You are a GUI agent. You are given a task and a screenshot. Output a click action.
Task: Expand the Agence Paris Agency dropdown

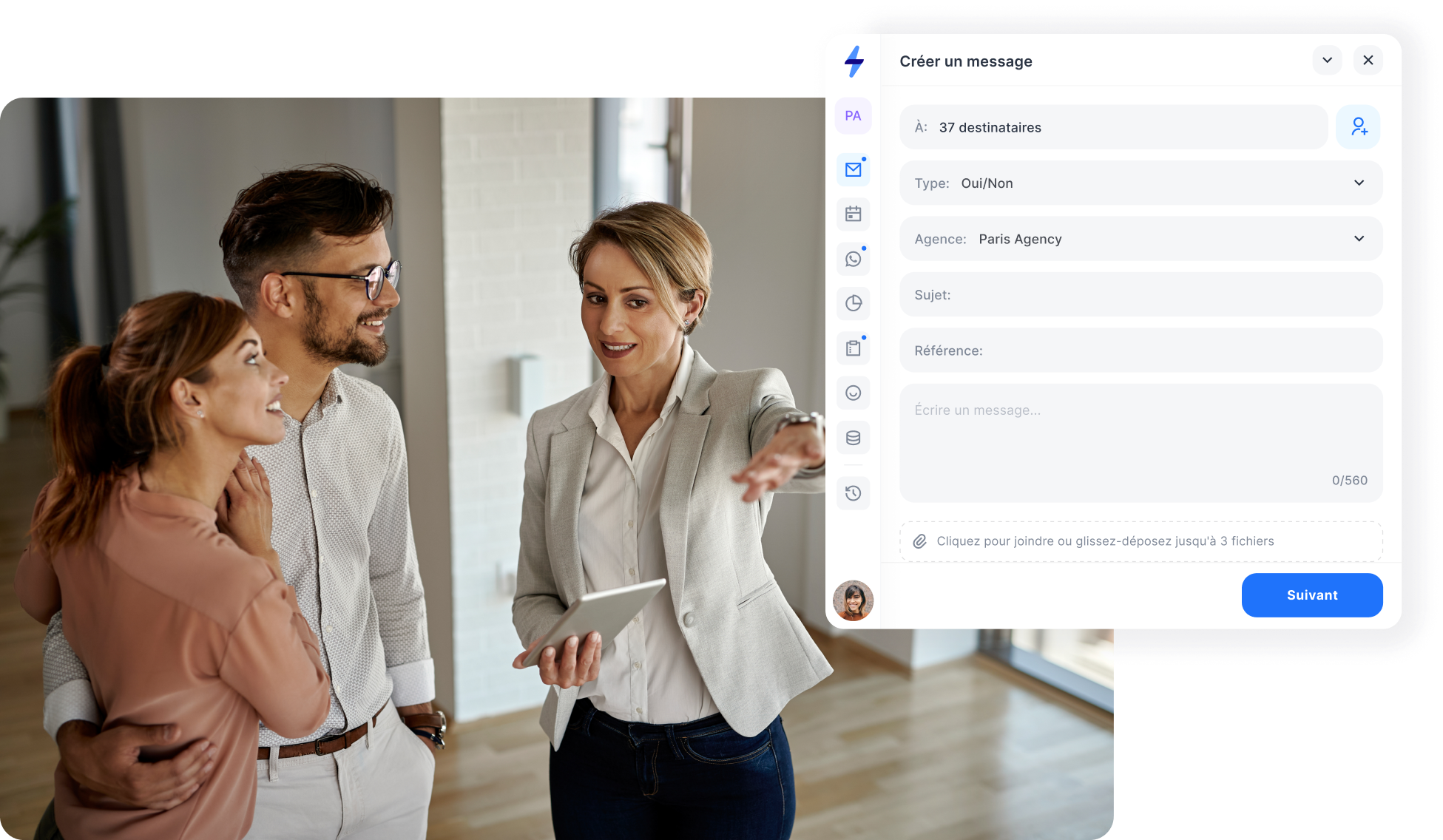click(1140, 239)
